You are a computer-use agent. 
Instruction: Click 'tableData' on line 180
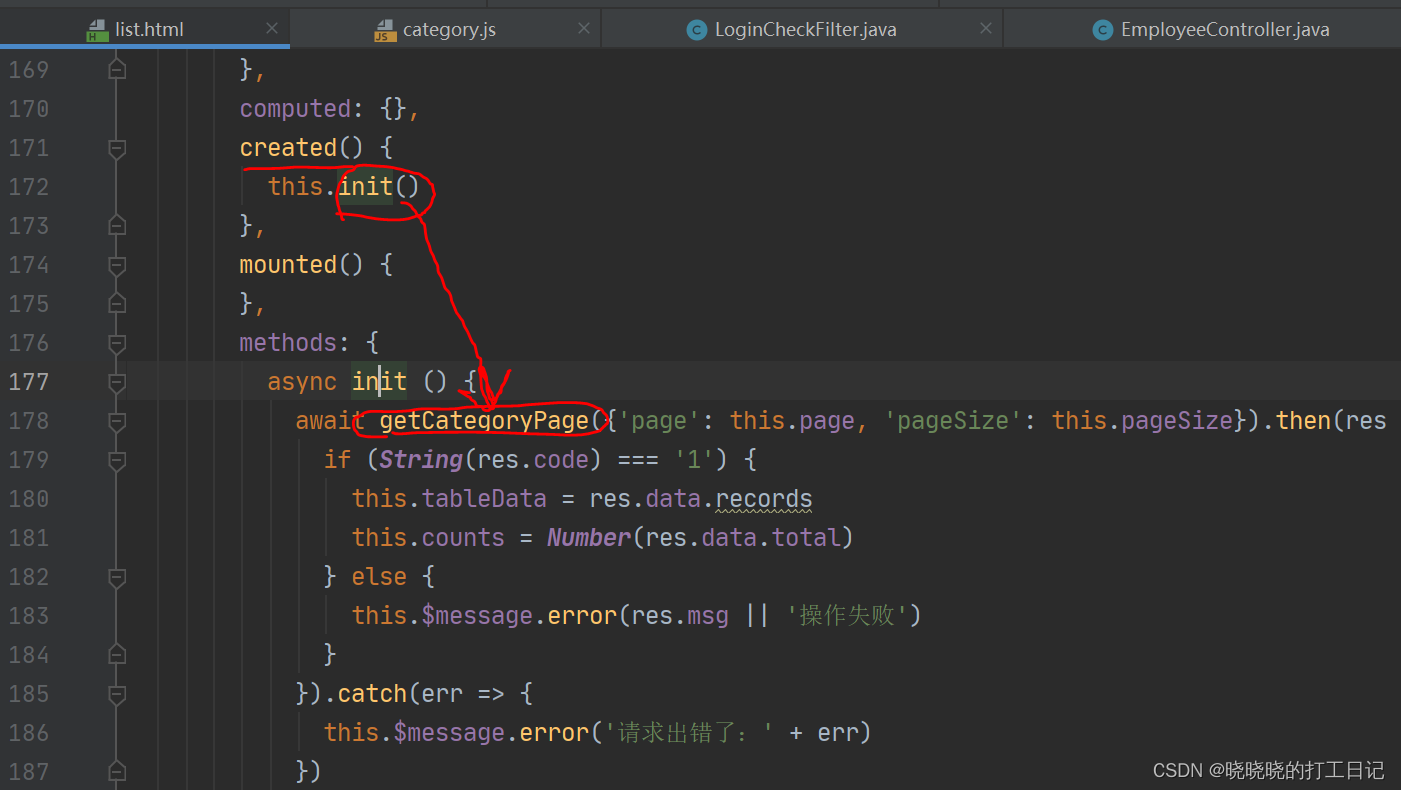point(484,499)
